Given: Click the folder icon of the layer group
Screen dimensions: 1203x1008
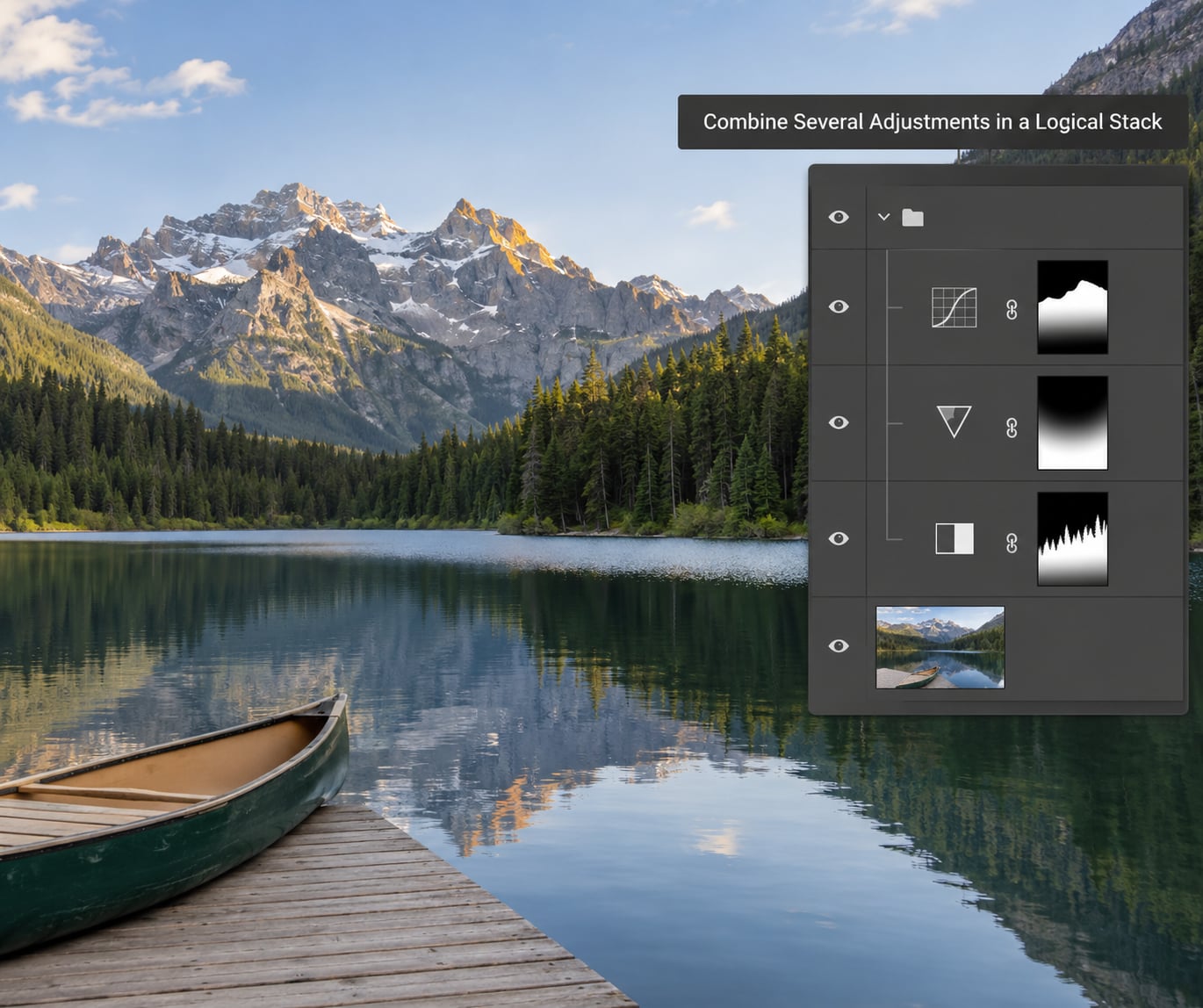Looking at the screenshot, I should pyautogui.click(x=913, y=217).
